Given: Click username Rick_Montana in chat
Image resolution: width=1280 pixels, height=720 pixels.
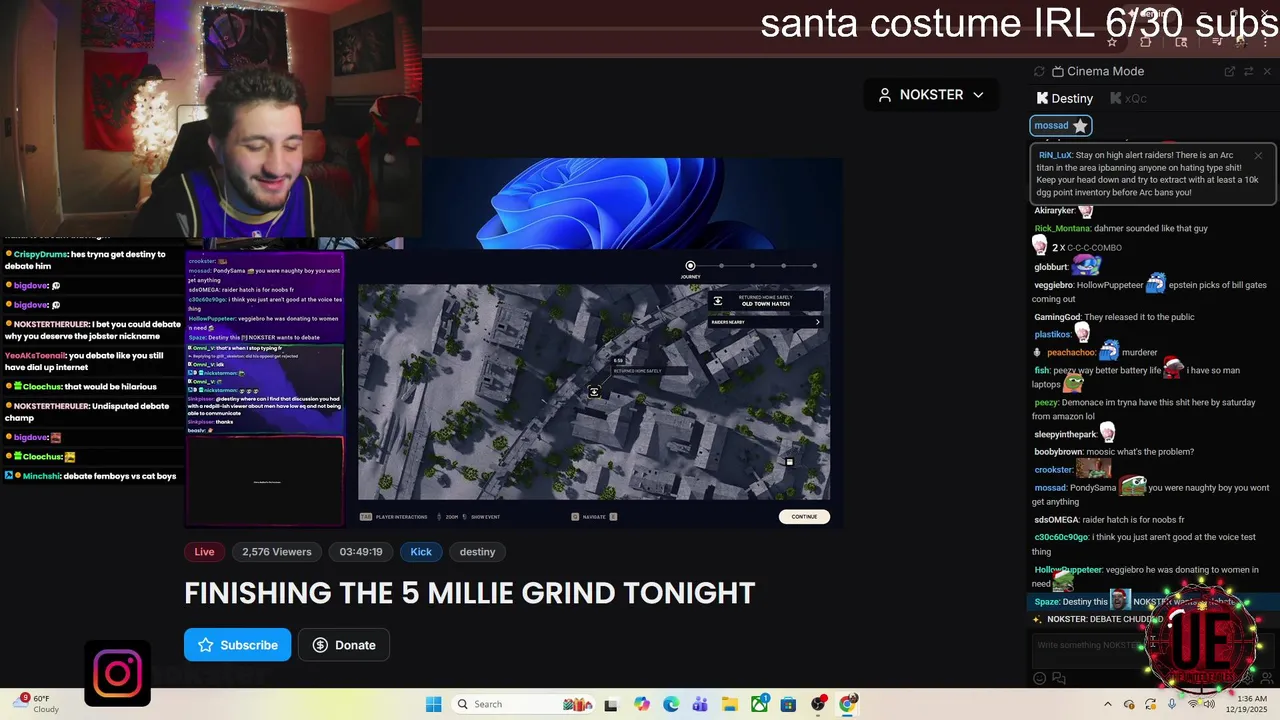Looking at the screenshot, I should [1062, 228].
